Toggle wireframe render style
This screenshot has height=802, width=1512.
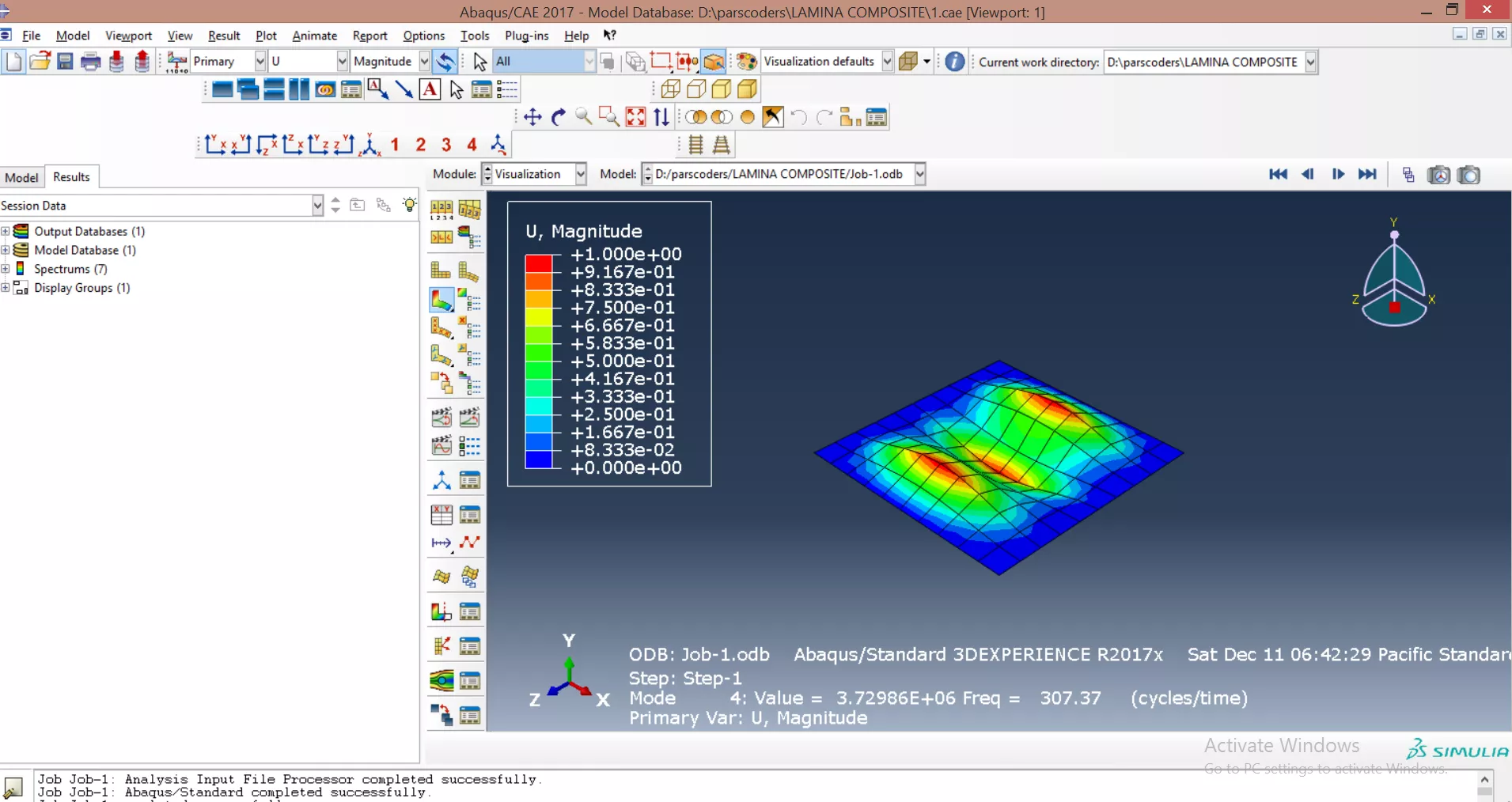pos(671,89)
